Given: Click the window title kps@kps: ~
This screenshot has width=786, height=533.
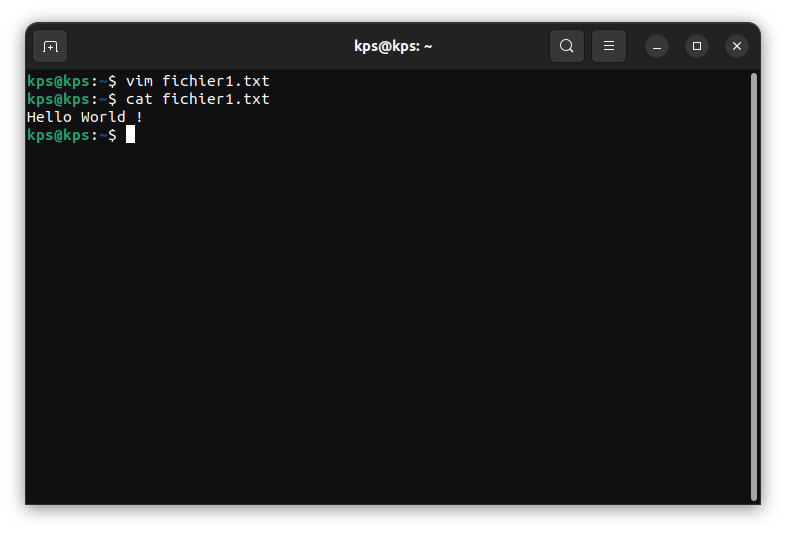Looking at the screenshot, I should [x=393, y=46].
